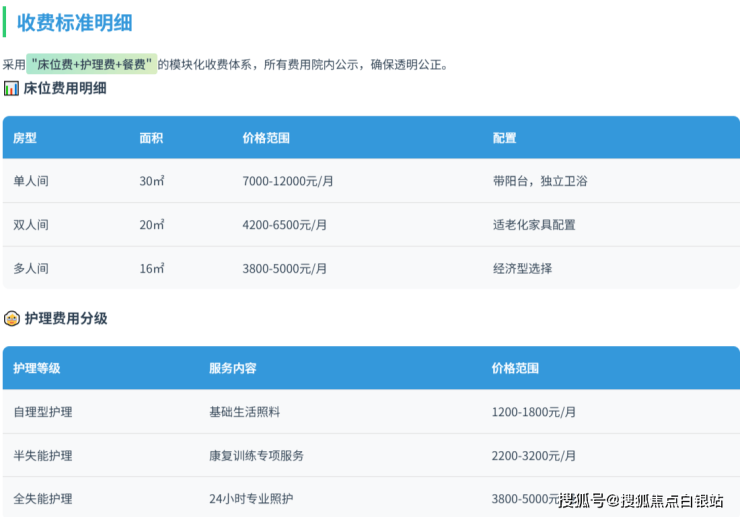Click the 房型 column header
This screenshot has height=517, width=740.
pos(25,138)
